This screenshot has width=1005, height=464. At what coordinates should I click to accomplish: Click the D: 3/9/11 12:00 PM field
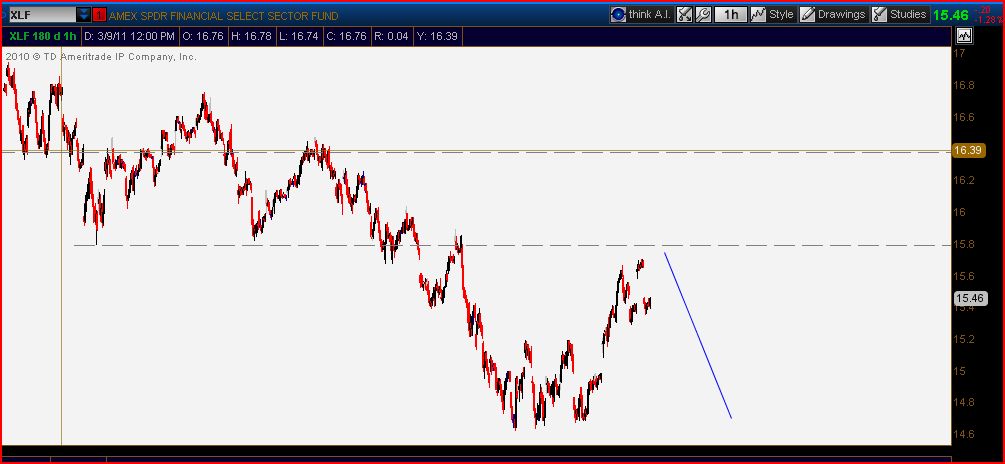(x=129, y=37)
